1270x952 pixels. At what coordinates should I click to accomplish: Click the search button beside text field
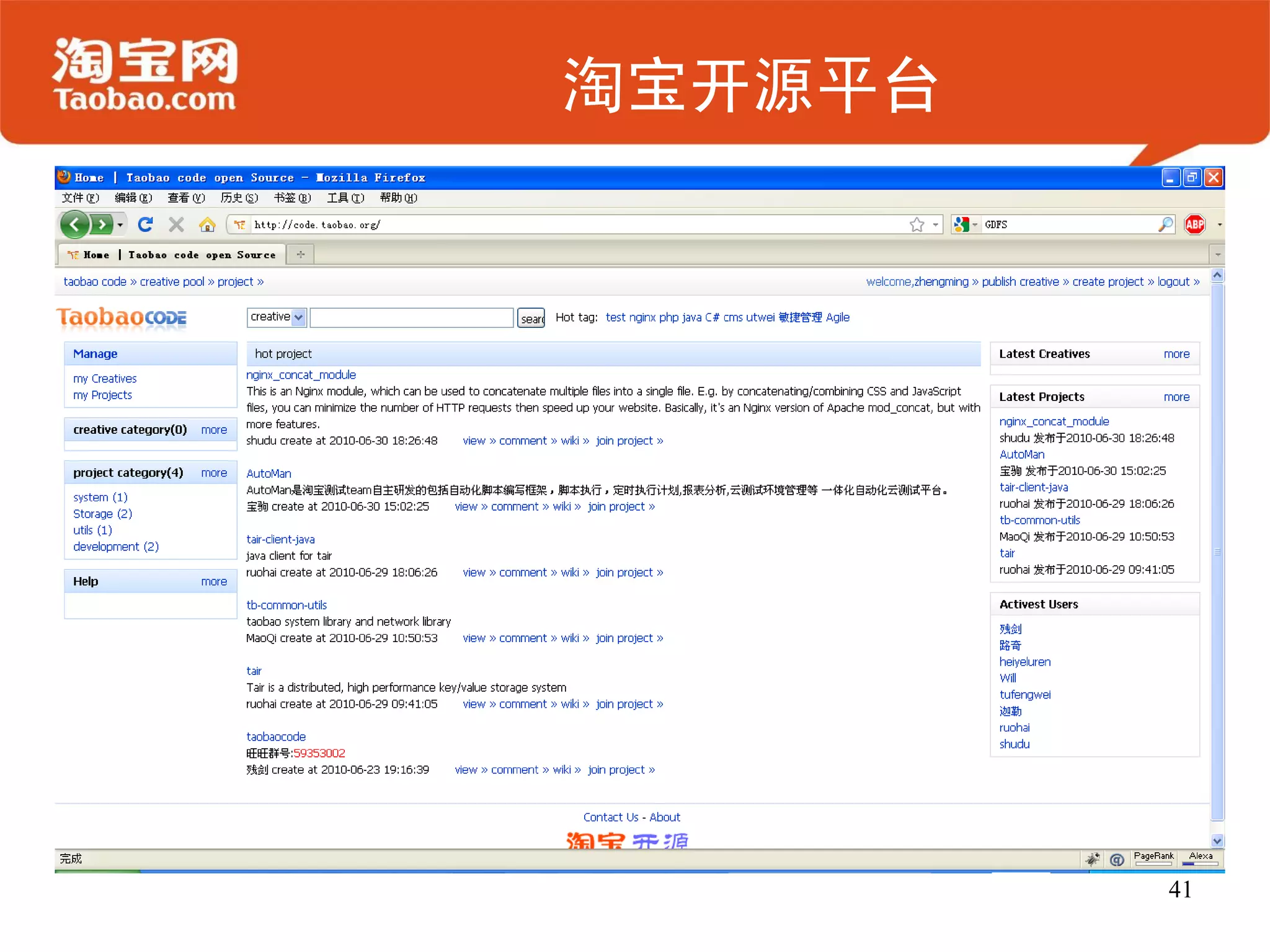tap(531, 318)
